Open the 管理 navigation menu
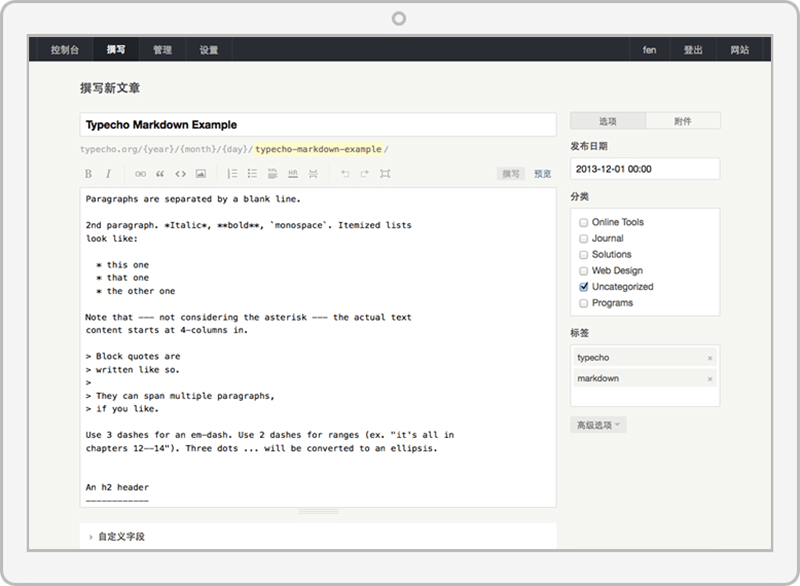Image resolution: width=800 pixels, height=586 pixels. pos(162,49)
